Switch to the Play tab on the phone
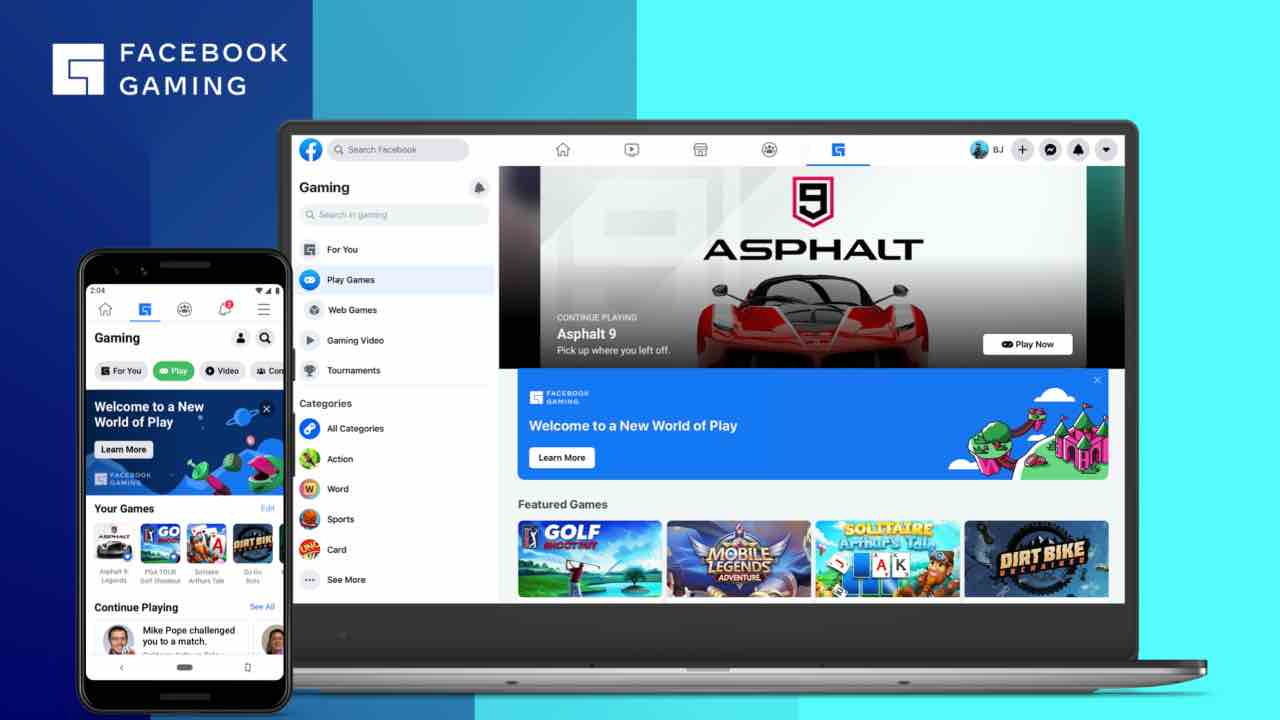 174,371
